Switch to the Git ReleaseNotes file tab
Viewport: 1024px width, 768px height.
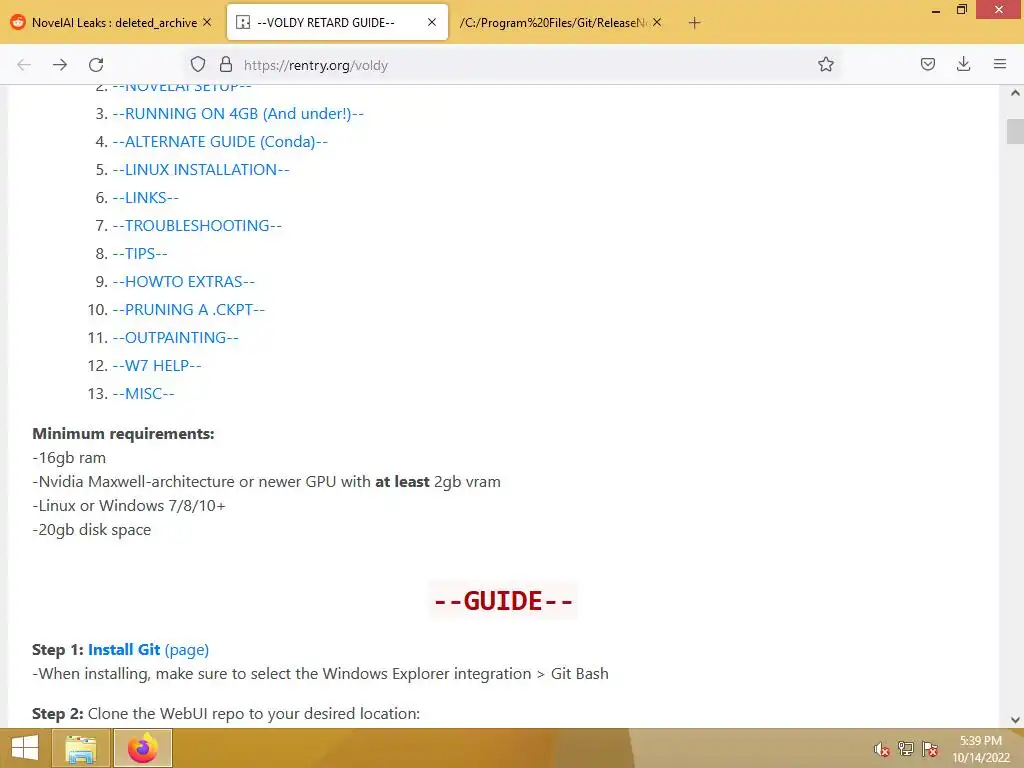(562, 23)
